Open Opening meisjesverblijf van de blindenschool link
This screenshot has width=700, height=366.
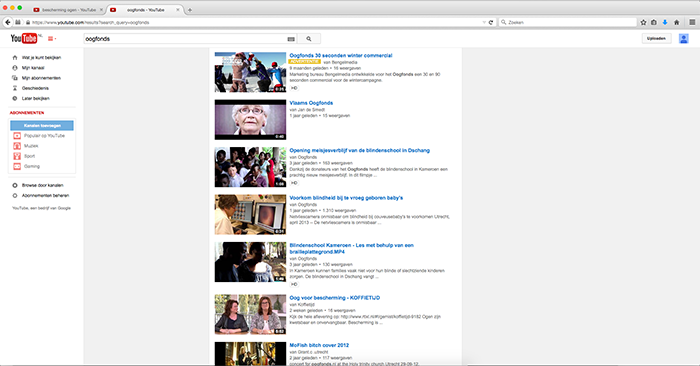click(x=359, y=150)
